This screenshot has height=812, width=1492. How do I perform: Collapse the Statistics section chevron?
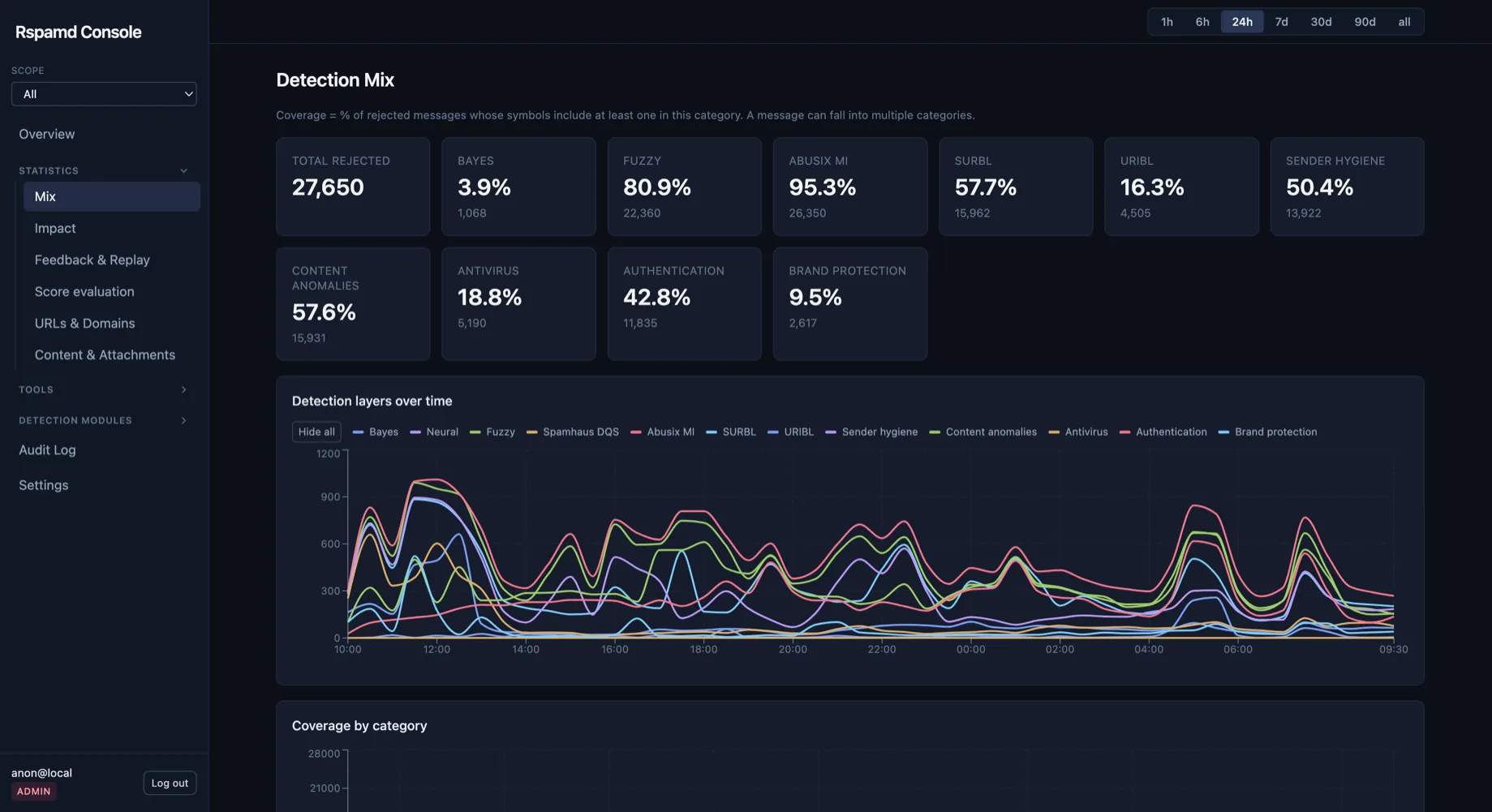pyautogui.click(x=184, y=171)
